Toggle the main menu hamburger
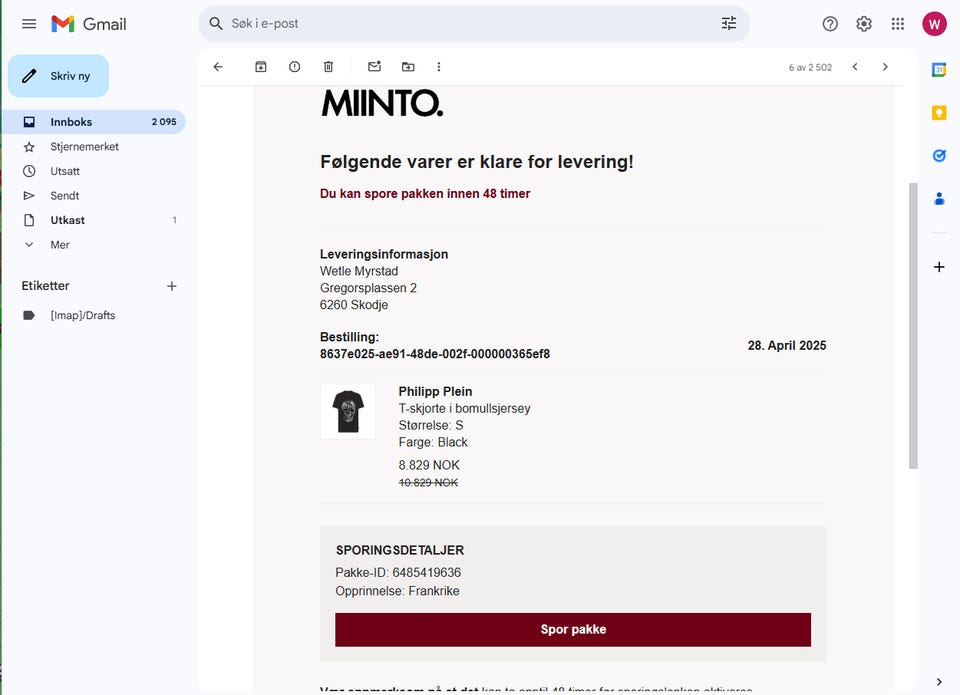The height and width of the screenshot is (695, 960). (x=29, y=24)
